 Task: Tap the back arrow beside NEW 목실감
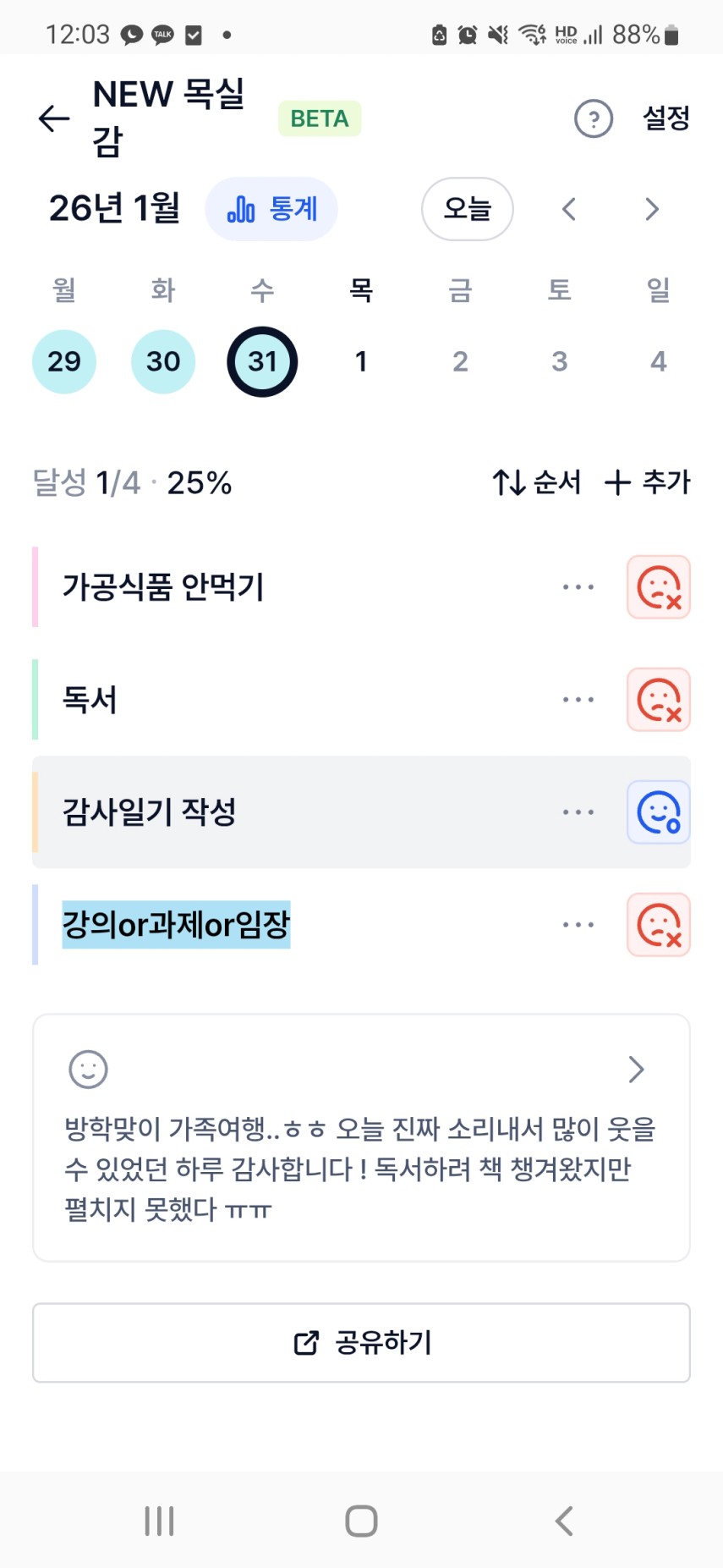(x=54, y=118)
